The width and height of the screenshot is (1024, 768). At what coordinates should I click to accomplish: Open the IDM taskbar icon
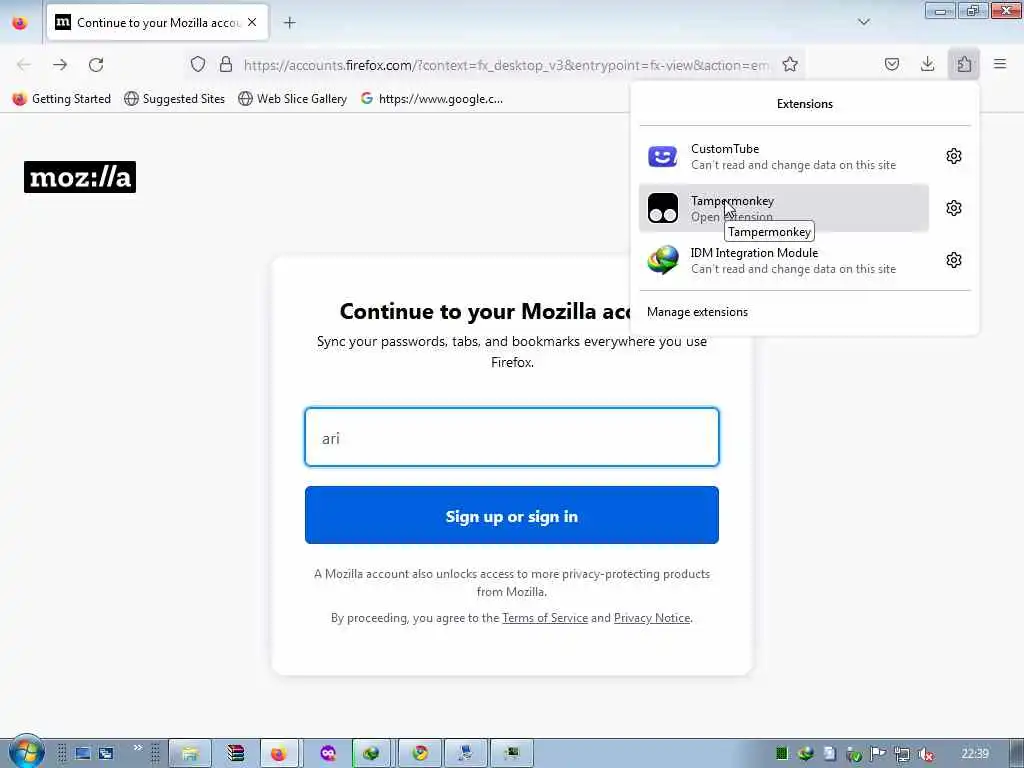point(372,754)
